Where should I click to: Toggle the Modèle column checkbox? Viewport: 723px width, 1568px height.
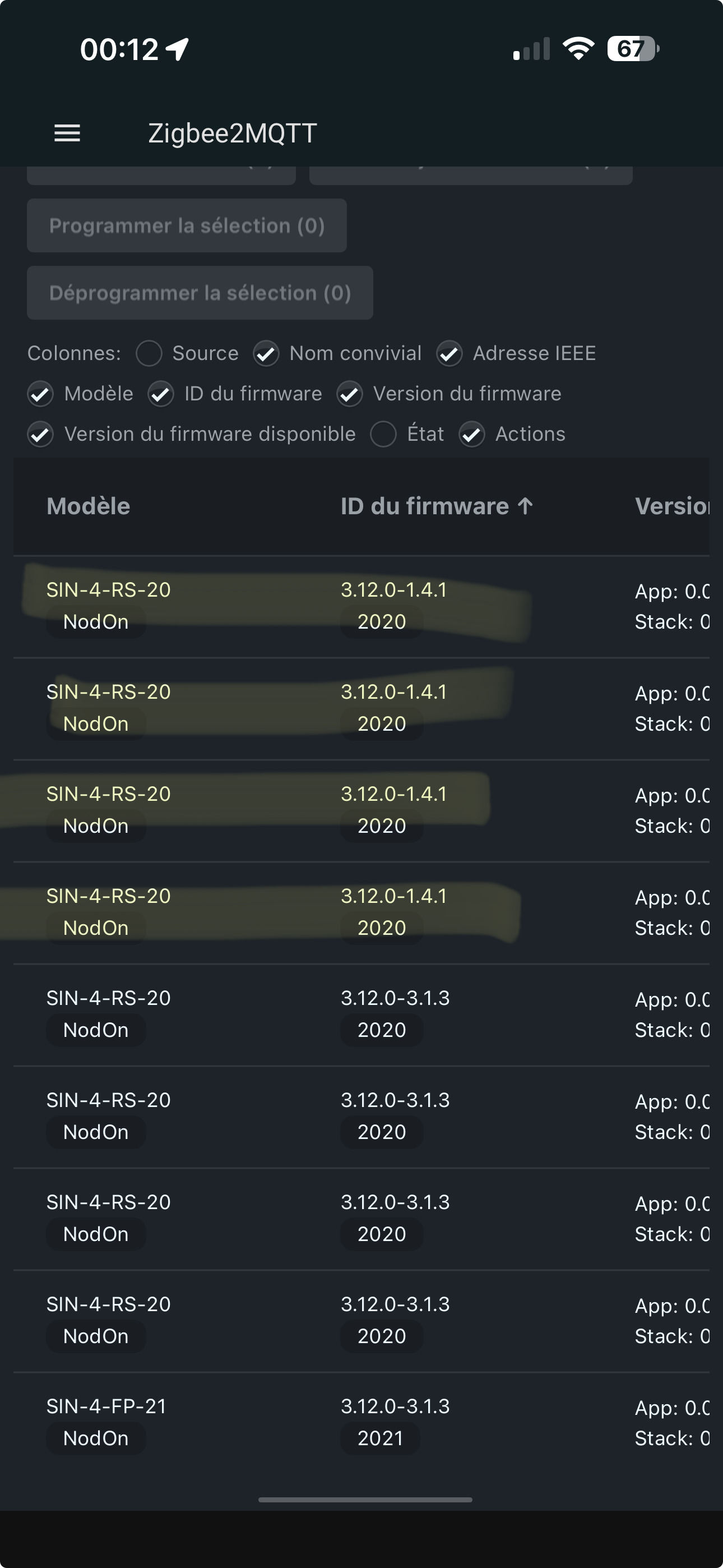(41, 394)
